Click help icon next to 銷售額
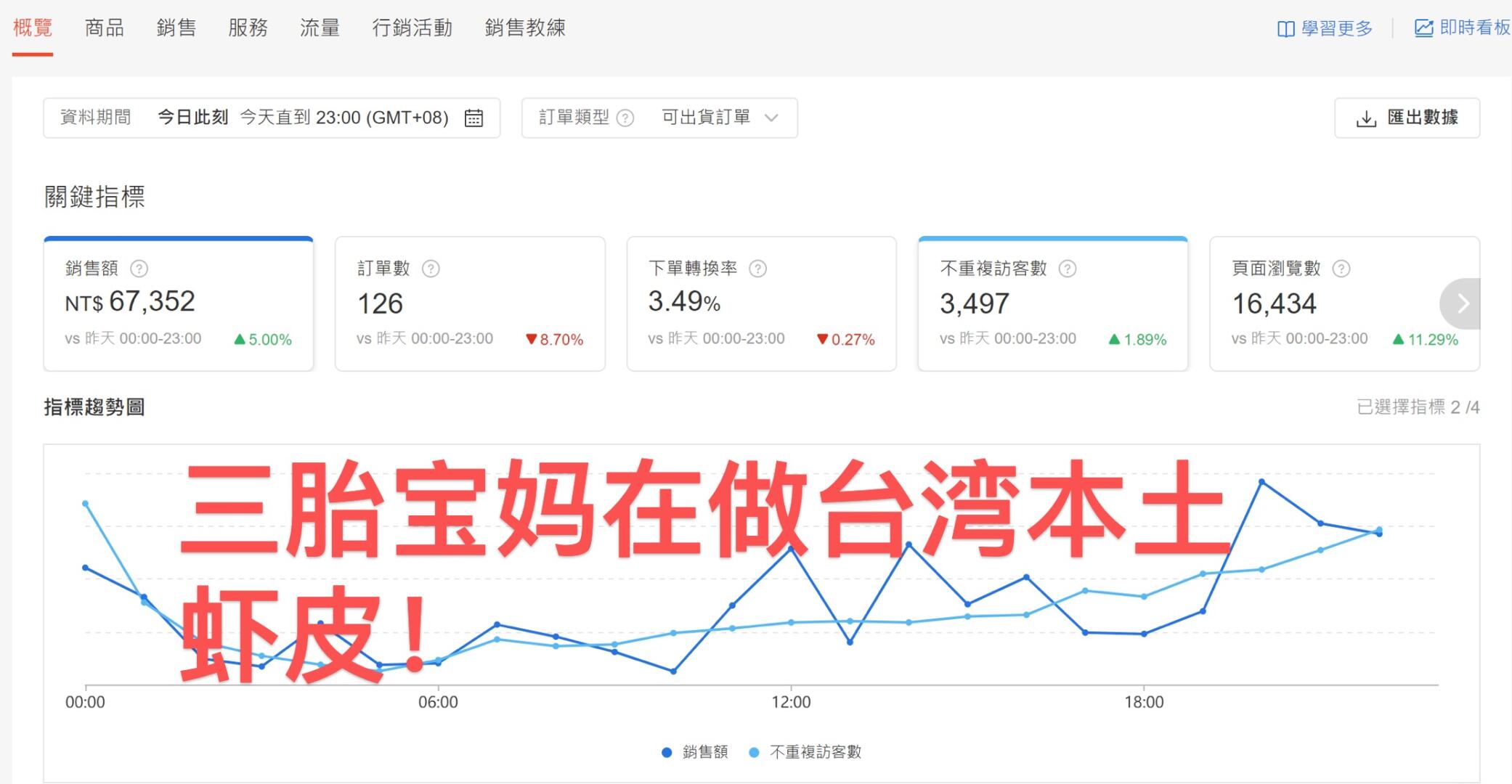This screenshot has height=784, width=1512. tap(139, 269)
